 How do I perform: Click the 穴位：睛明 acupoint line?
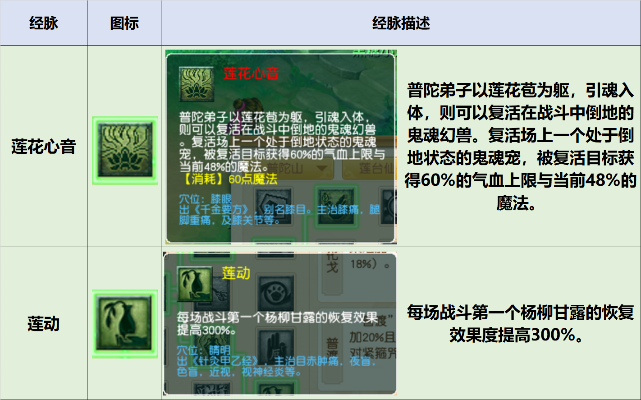pos(204,351)
